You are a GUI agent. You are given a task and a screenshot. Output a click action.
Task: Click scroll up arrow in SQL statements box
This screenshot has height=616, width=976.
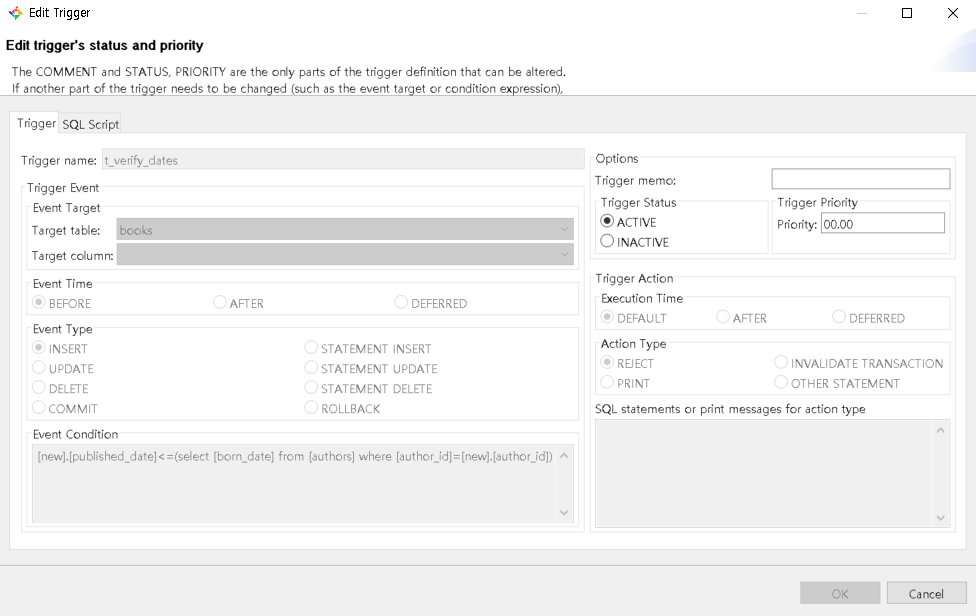[x=940, y=430]
